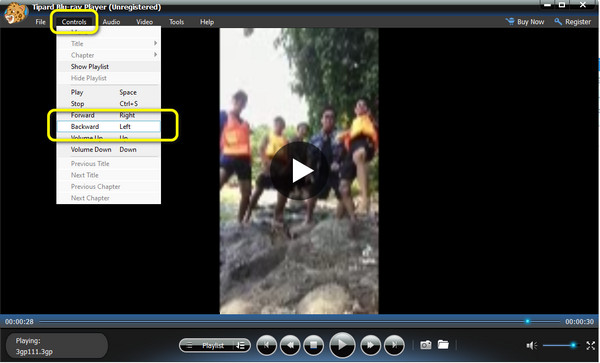Viewport: 600px width, 363px height.
Task: Select Backward in the Controls menu
Action: click(109, 127)
